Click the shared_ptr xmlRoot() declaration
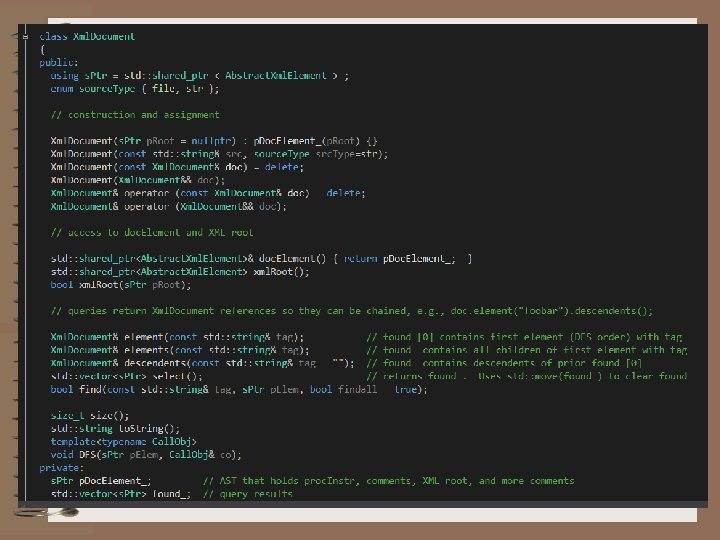Image resolution: width=720 pixels, height=540 pixels. (x=180, y=271)
